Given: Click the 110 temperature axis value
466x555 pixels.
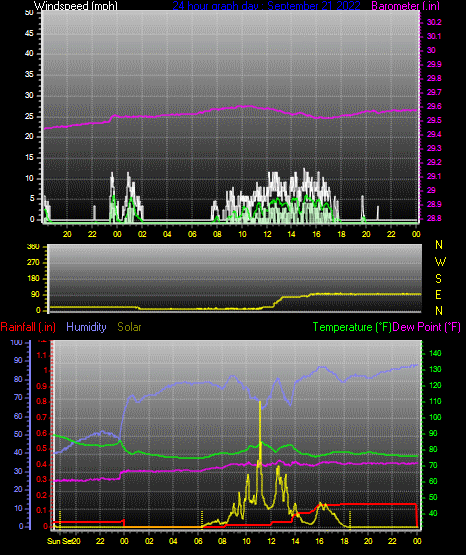Looking at the screenshot, I should tap(435, 401).
